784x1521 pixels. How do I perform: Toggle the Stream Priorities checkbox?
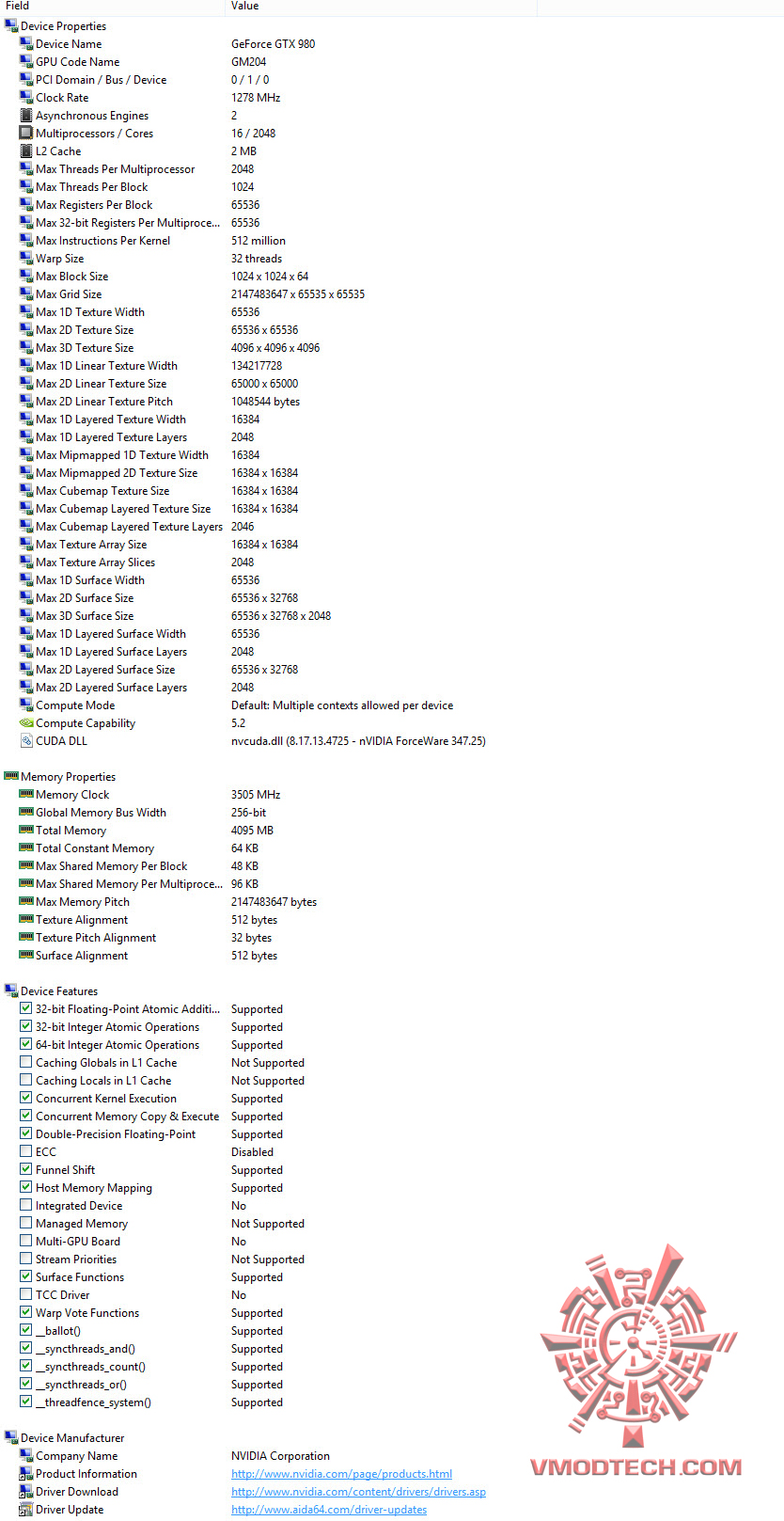(x=26, y=1259)
